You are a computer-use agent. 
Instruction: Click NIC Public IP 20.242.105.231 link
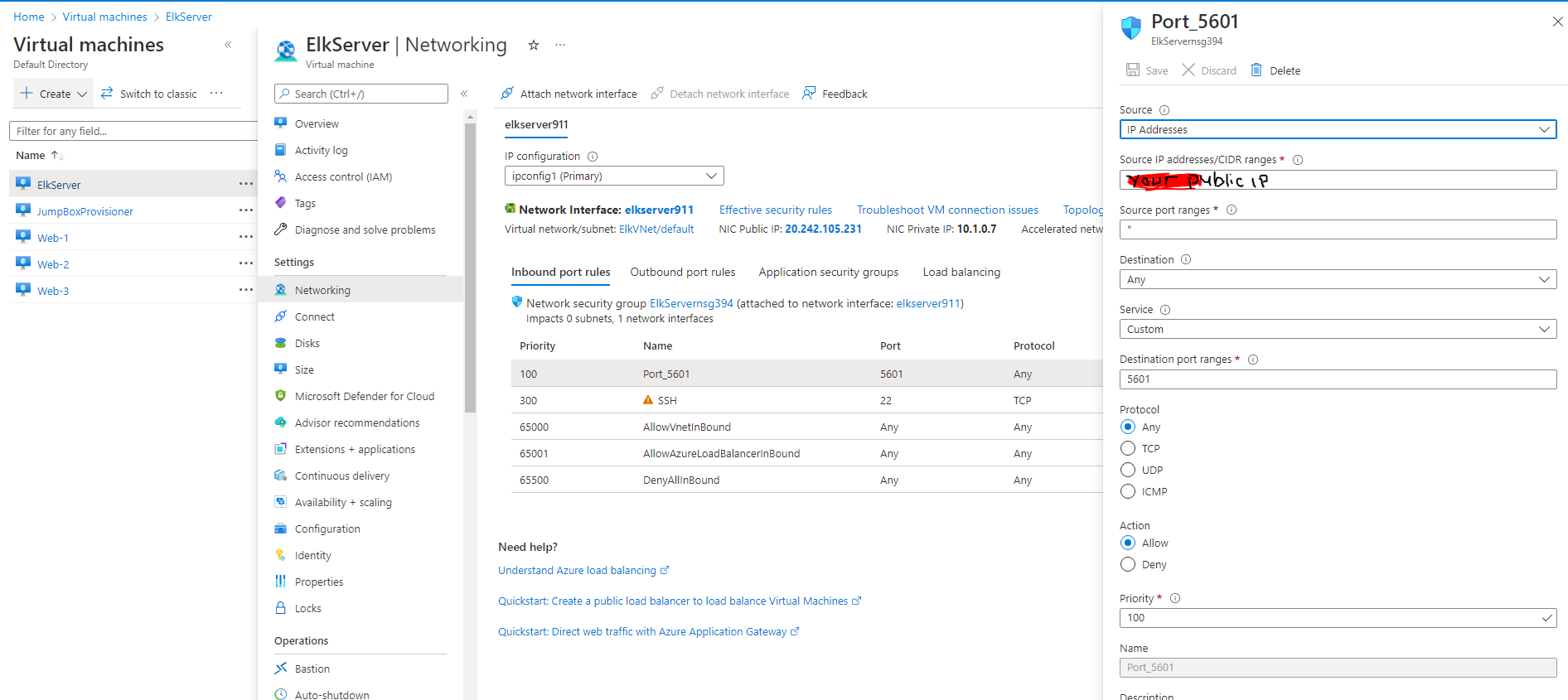pos(823,229)
